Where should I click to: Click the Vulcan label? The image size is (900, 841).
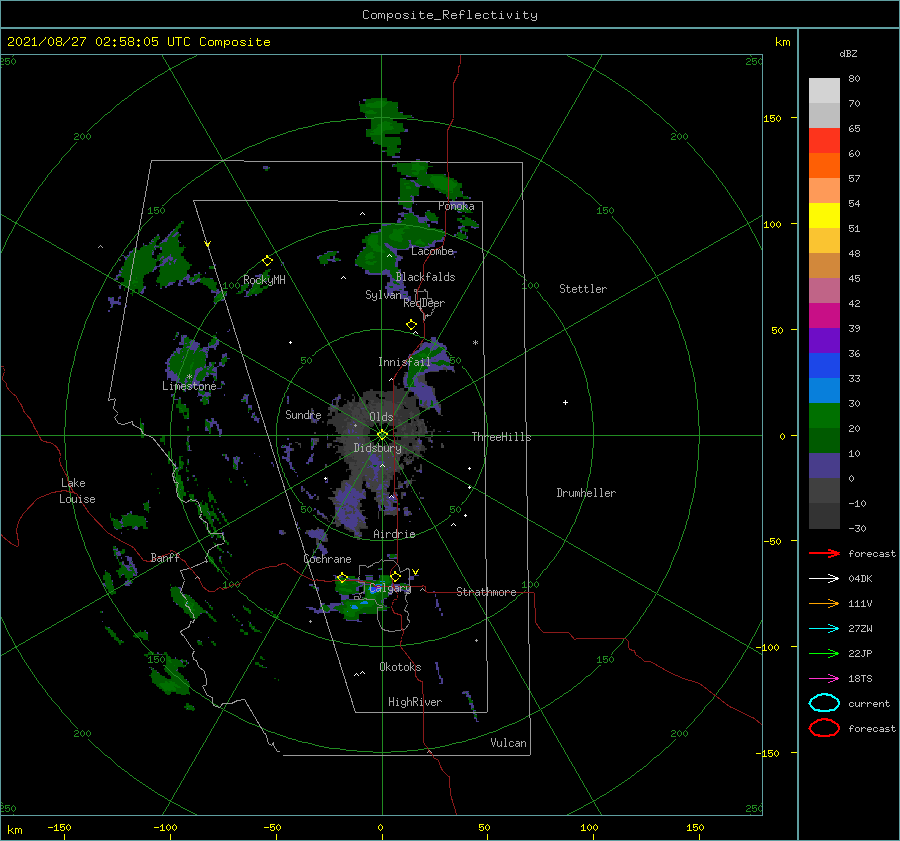tap(508, 743)
